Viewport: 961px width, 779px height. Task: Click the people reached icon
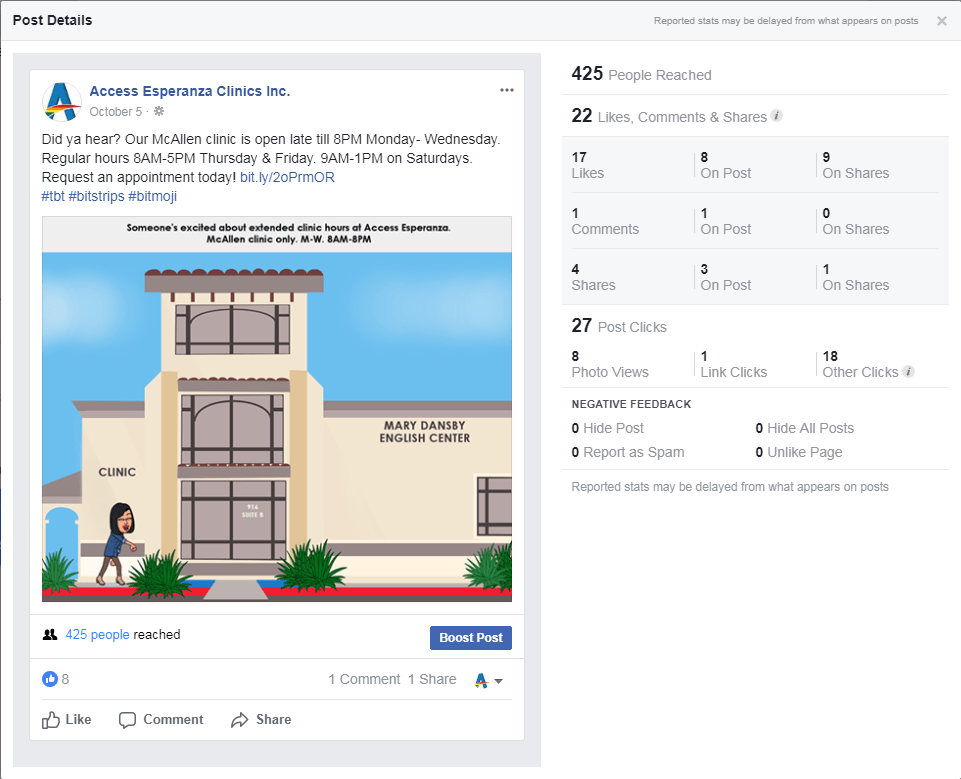pos(50,635)
